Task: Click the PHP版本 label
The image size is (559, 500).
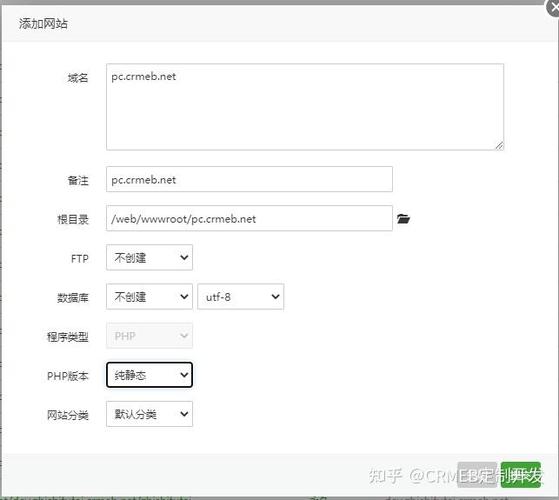Action: pos(68,376)
